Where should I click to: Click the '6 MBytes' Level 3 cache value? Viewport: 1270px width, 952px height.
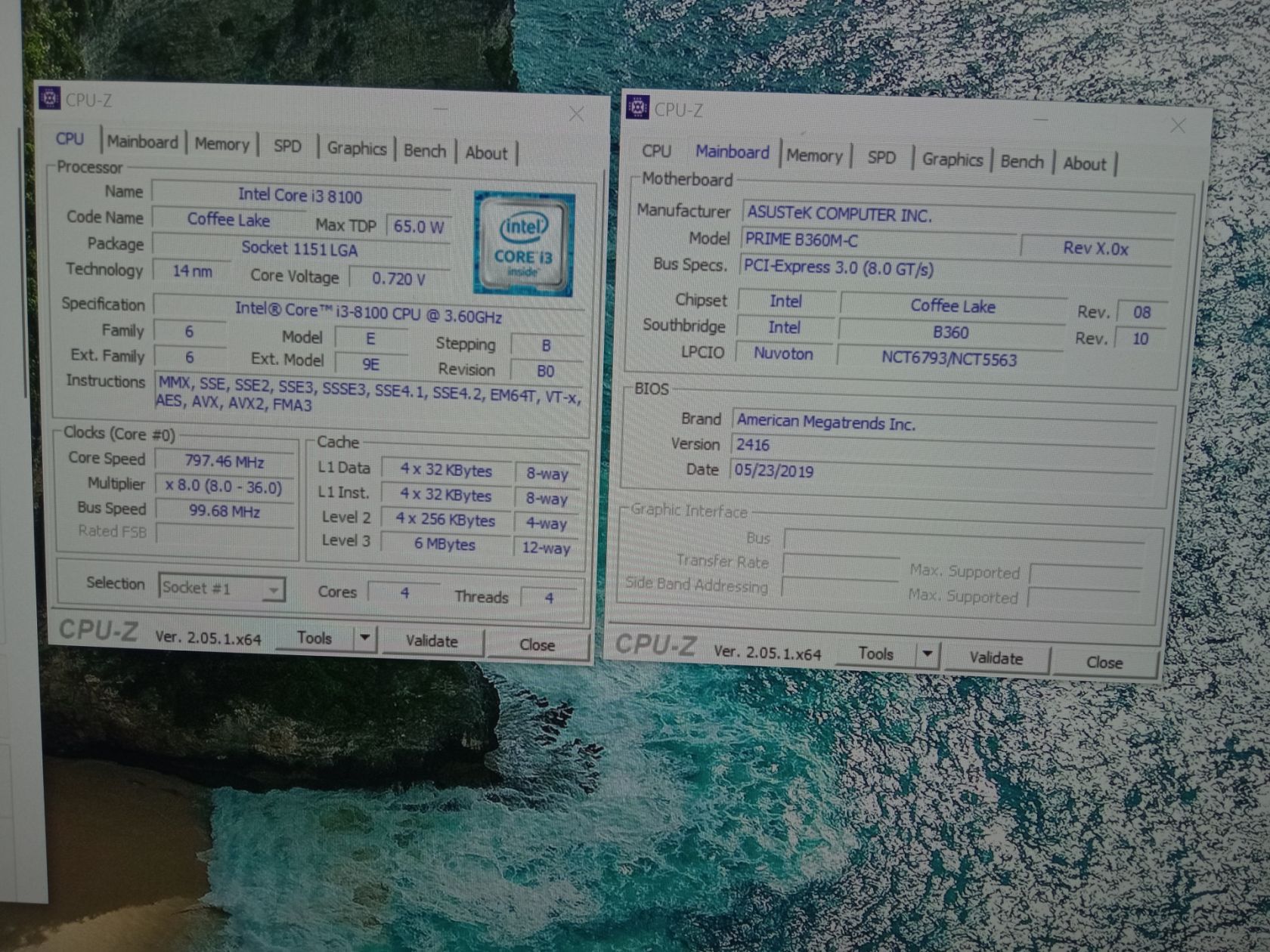tap(445, 544)
